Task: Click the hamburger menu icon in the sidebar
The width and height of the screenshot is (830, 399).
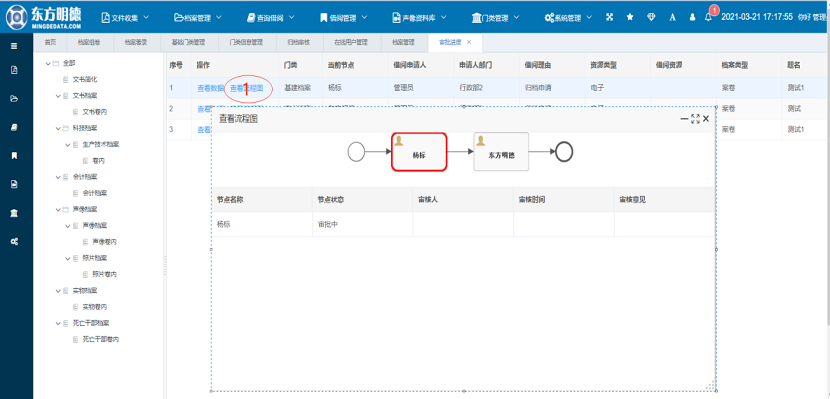Action: pyautogui.click(x=14, y=46)
